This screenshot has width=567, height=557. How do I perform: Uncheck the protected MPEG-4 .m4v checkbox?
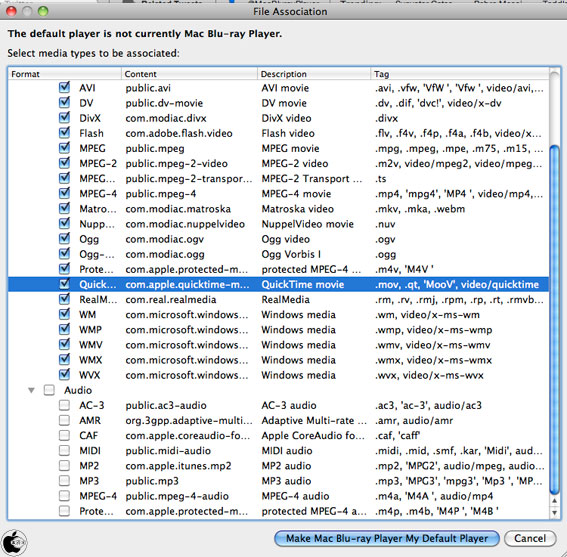pyautogui.click(x=64, y=269)
